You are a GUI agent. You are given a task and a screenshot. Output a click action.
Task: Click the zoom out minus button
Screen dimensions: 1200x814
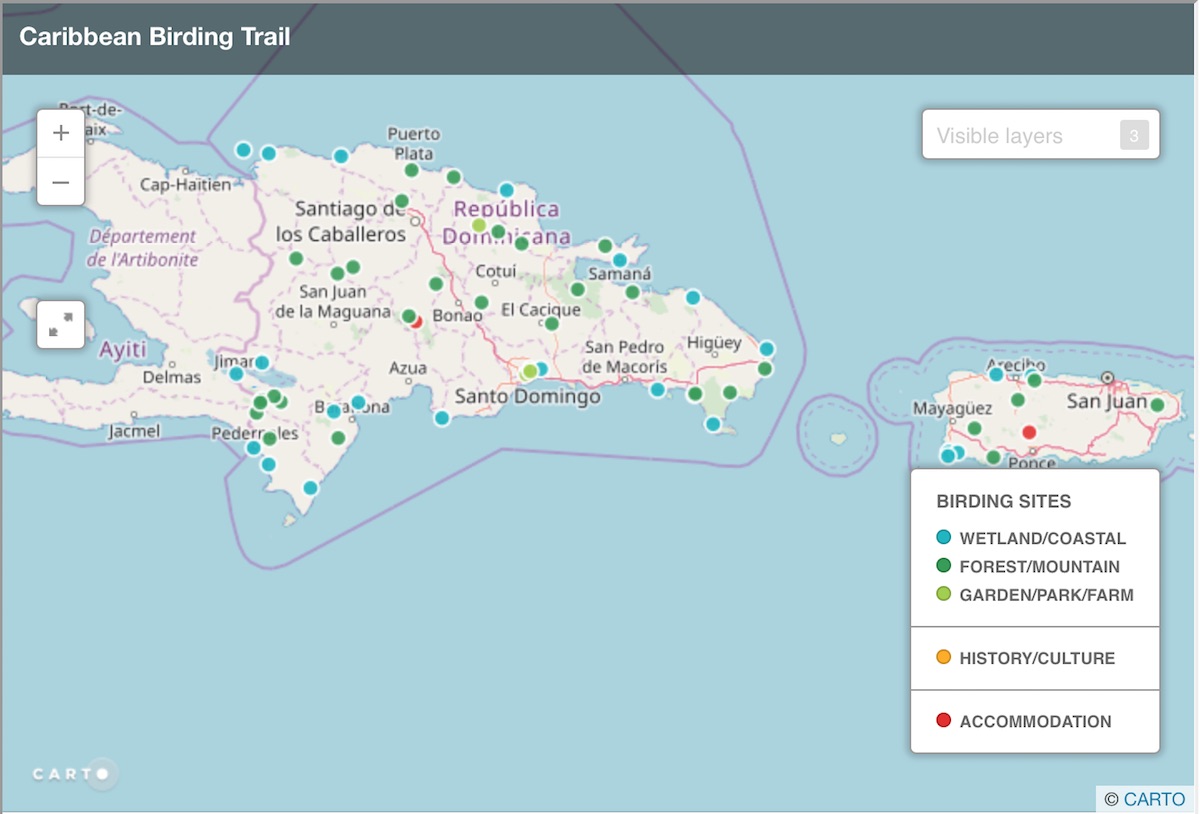61,182
